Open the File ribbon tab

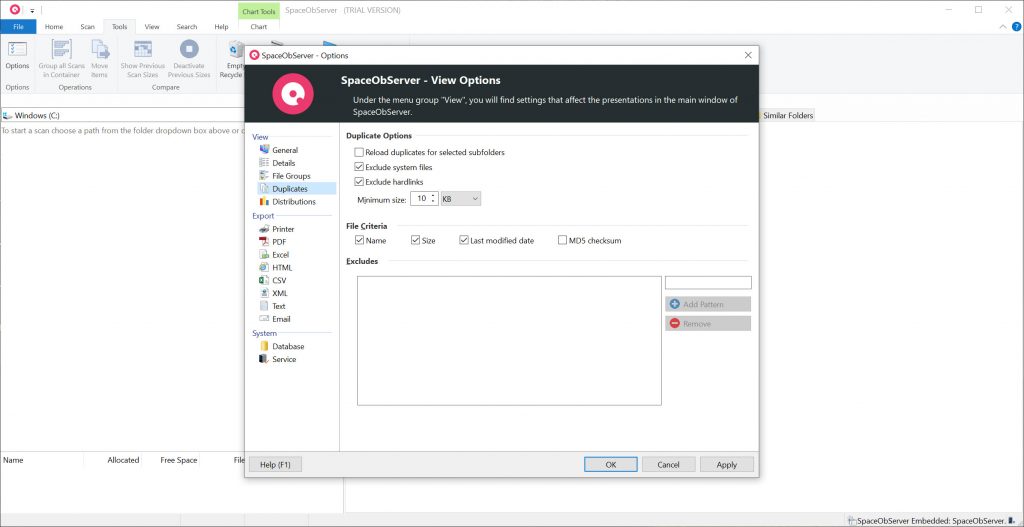click(x=18, y=27)
